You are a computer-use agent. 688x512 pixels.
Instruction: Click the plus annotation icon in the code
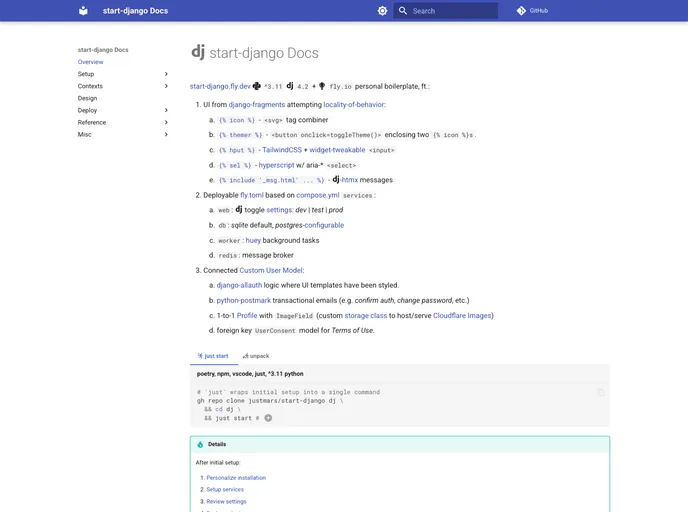(x=268, y=418)
